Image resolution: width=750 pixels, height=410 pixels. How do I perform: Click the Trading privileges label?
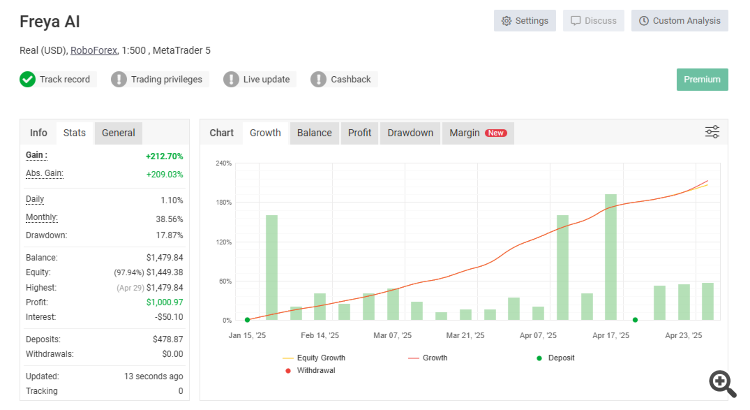click(166, 79)
